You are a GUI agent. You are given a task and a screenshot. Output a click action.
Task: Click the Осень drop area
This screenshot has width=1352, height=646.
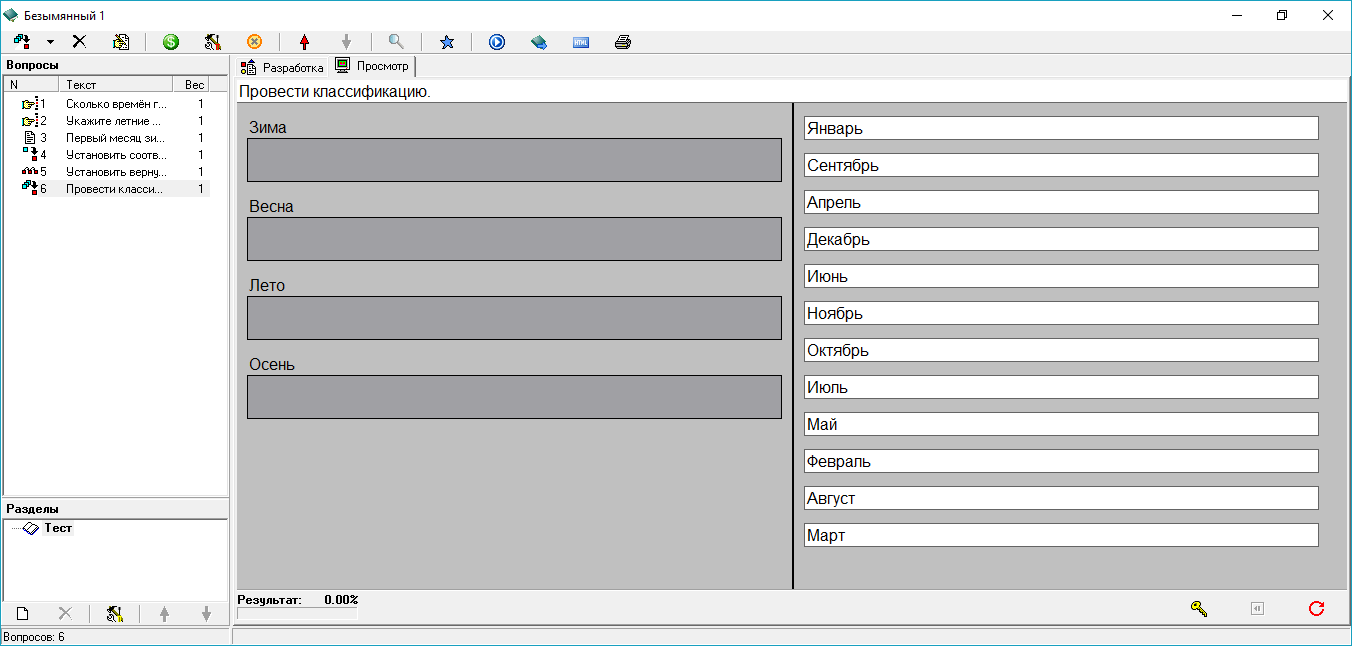(514, 397)
